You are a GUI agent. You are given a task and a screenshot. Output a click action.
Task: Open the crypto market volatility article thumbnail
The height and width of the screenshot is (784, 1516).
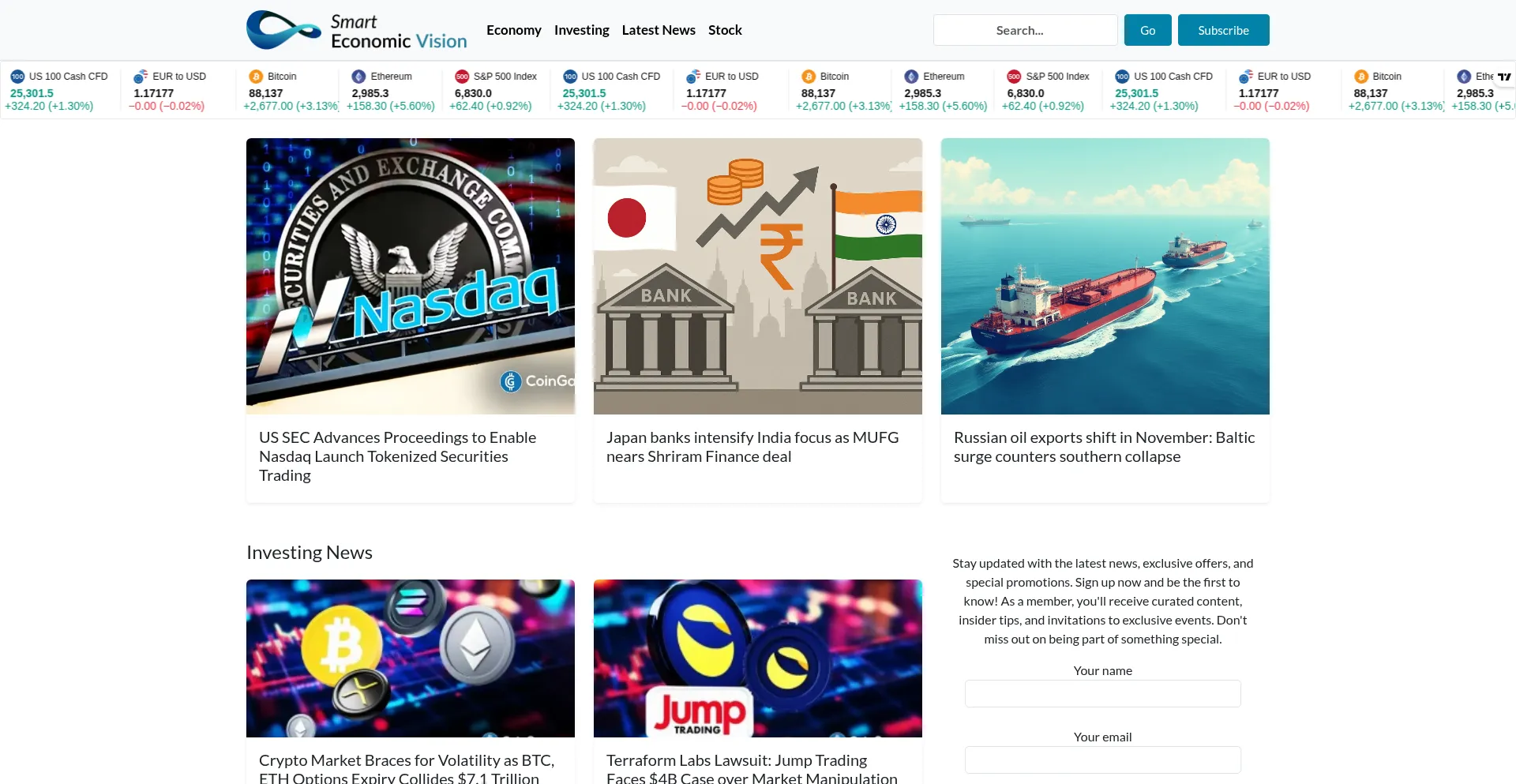(410, 658)
